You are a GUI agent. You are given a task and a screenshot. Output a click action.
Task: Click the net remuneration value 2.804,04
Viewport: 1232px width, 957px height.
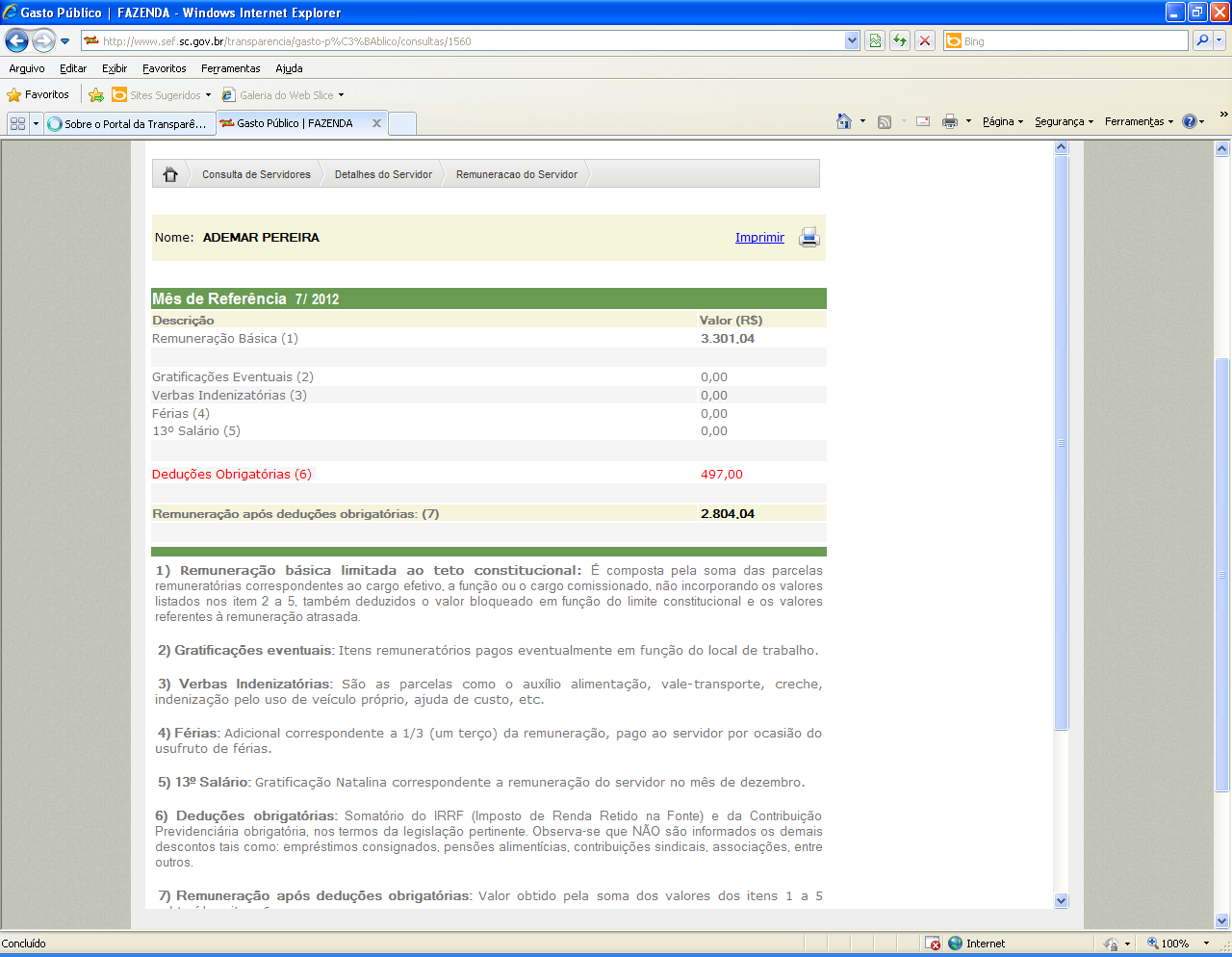[x=728, y=514]
